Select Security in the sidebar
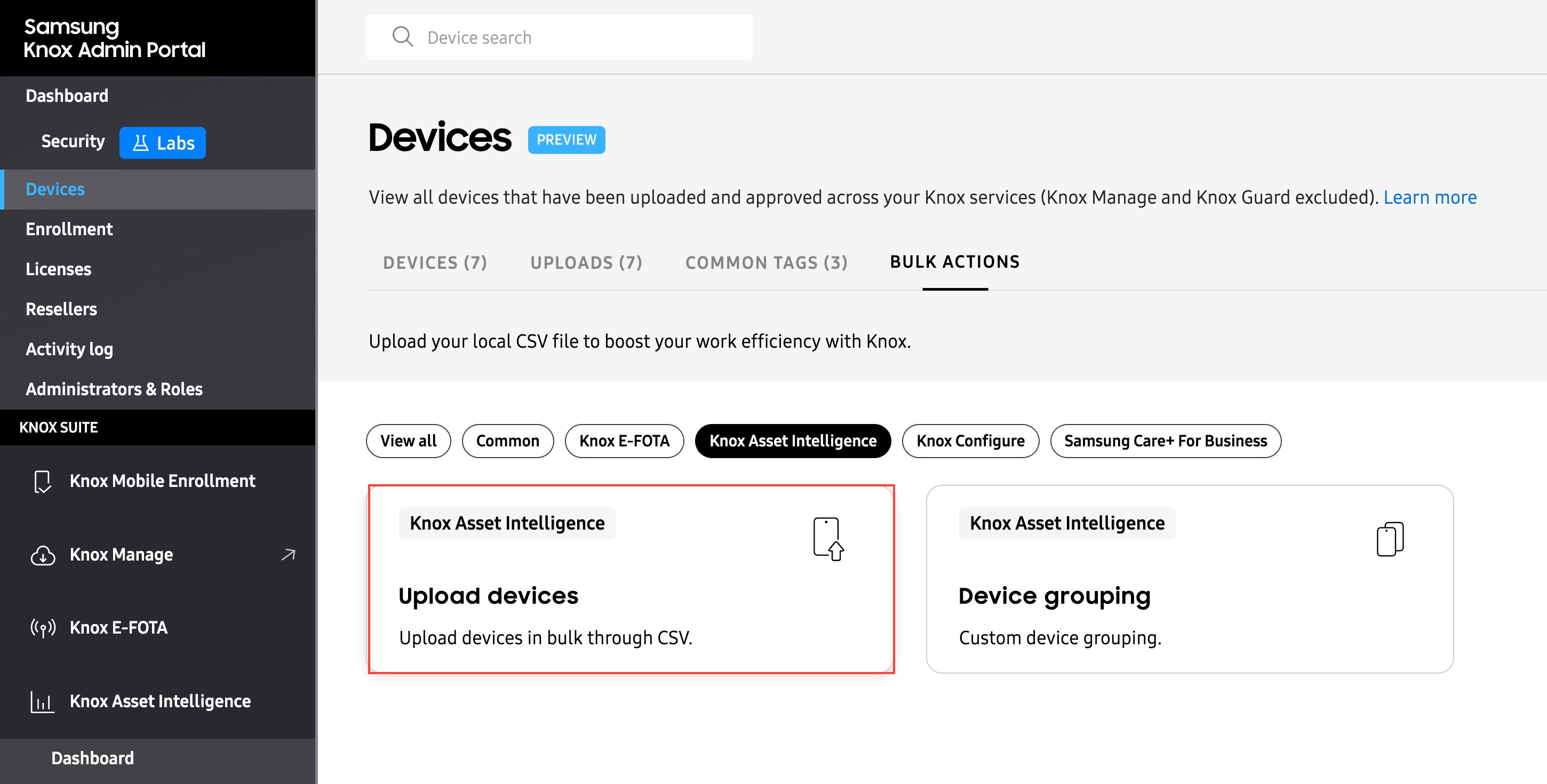The width and height of the screenshot is (1547, 784). pyautogui.click(x=73, y=141)
